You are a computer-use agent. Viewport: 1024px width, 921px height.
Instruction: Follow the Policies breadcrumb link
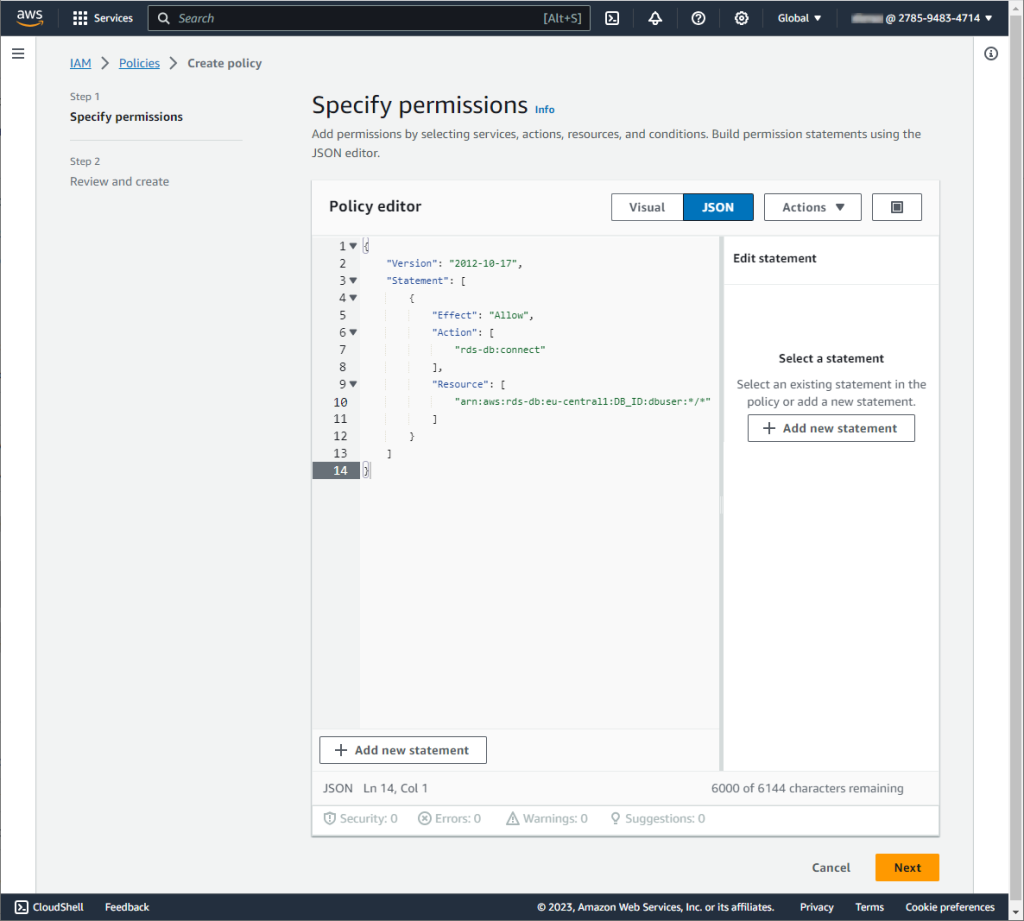[x=139, y=63]
